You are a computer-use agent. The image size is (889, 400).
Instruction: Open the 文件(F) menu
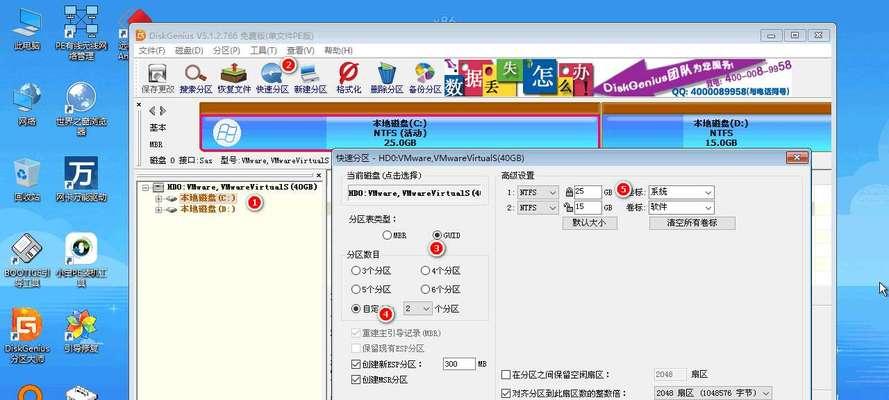click(151, 50)
